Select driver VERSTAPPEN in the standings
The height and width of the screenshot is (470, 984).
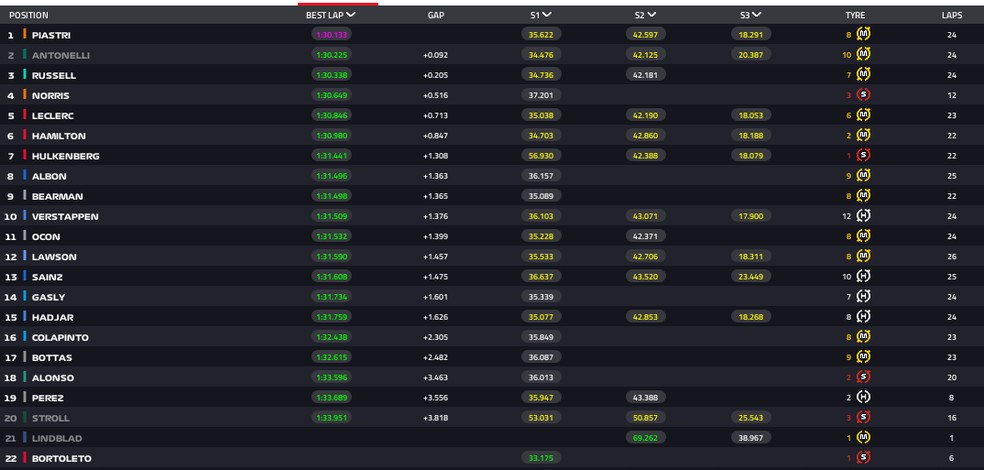click(x=64, y=216)
